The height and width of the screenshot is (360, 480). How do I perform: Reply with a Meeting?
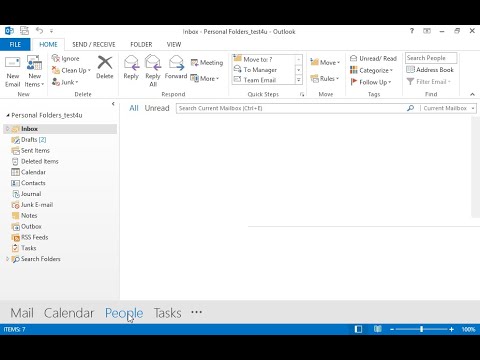click(207, 62)
